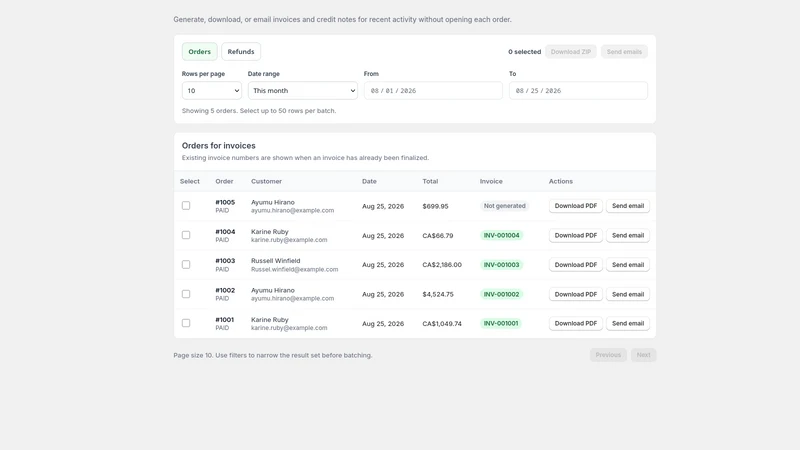
Task: Click the Russell Winfield customer name
Action: click(x=276, y=261)
